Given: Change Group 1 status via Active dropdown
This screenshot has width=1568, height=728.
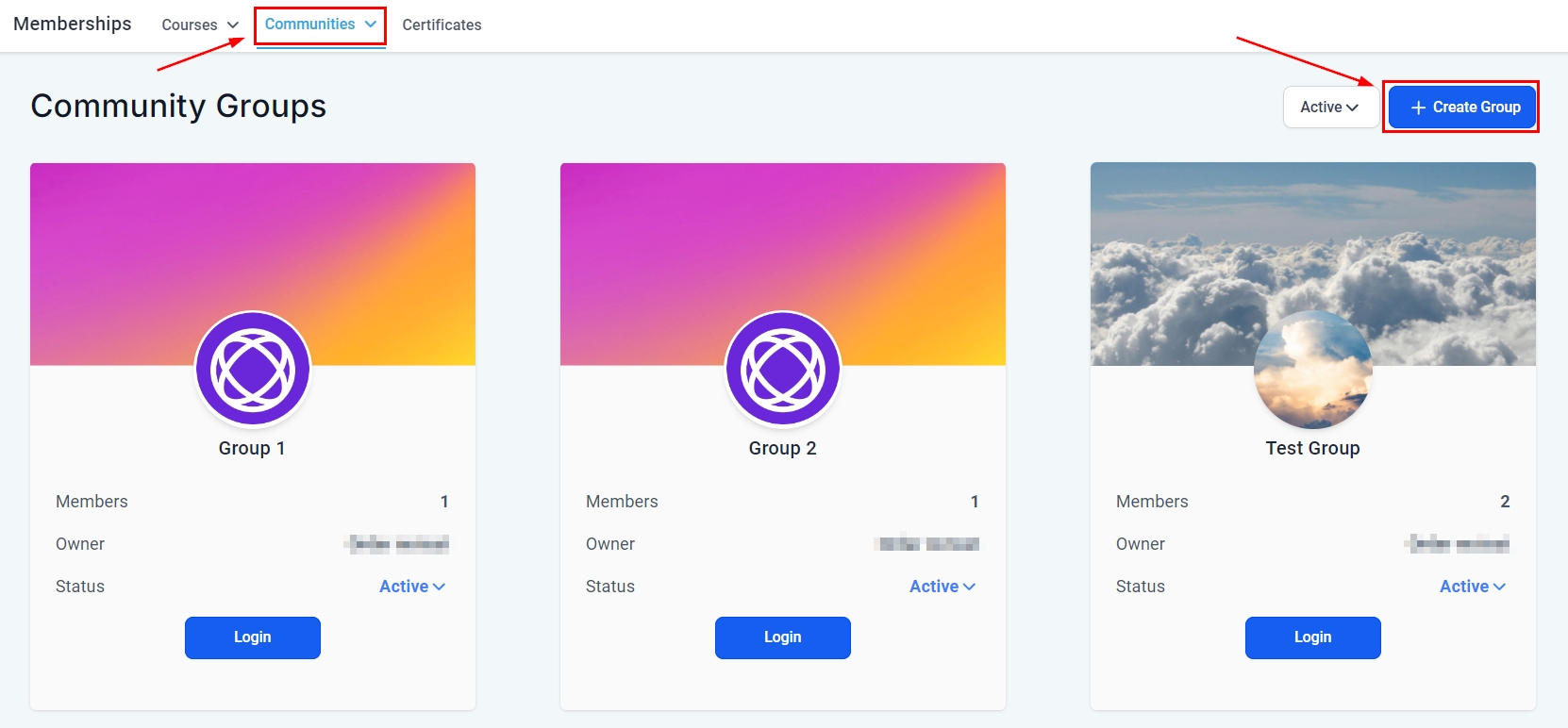Looking at the screenshot, I should (x=412, y=587).
